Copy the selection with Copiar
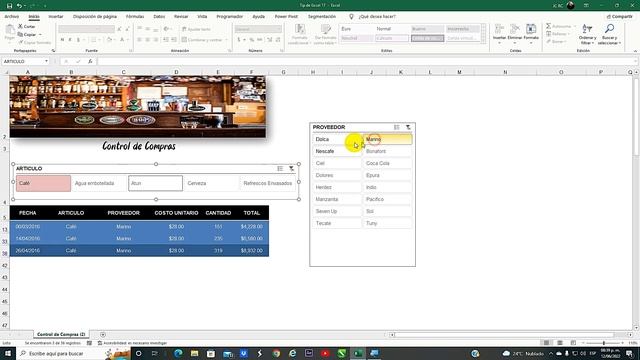The width and height of the screenshot is (640, 360). coord(27,35)
